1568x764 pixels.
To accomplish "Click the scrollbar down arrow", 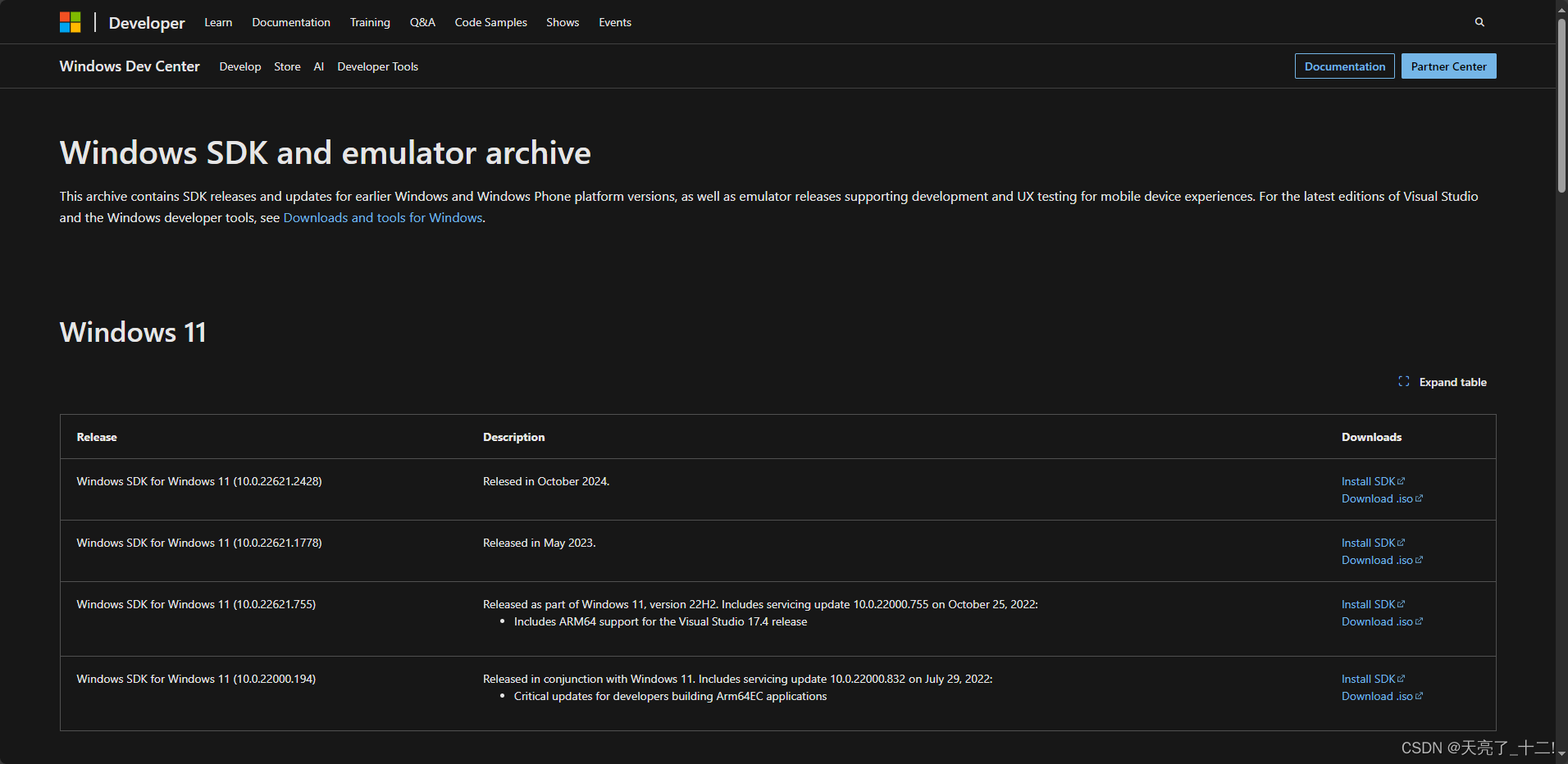I will [1562, 753].
